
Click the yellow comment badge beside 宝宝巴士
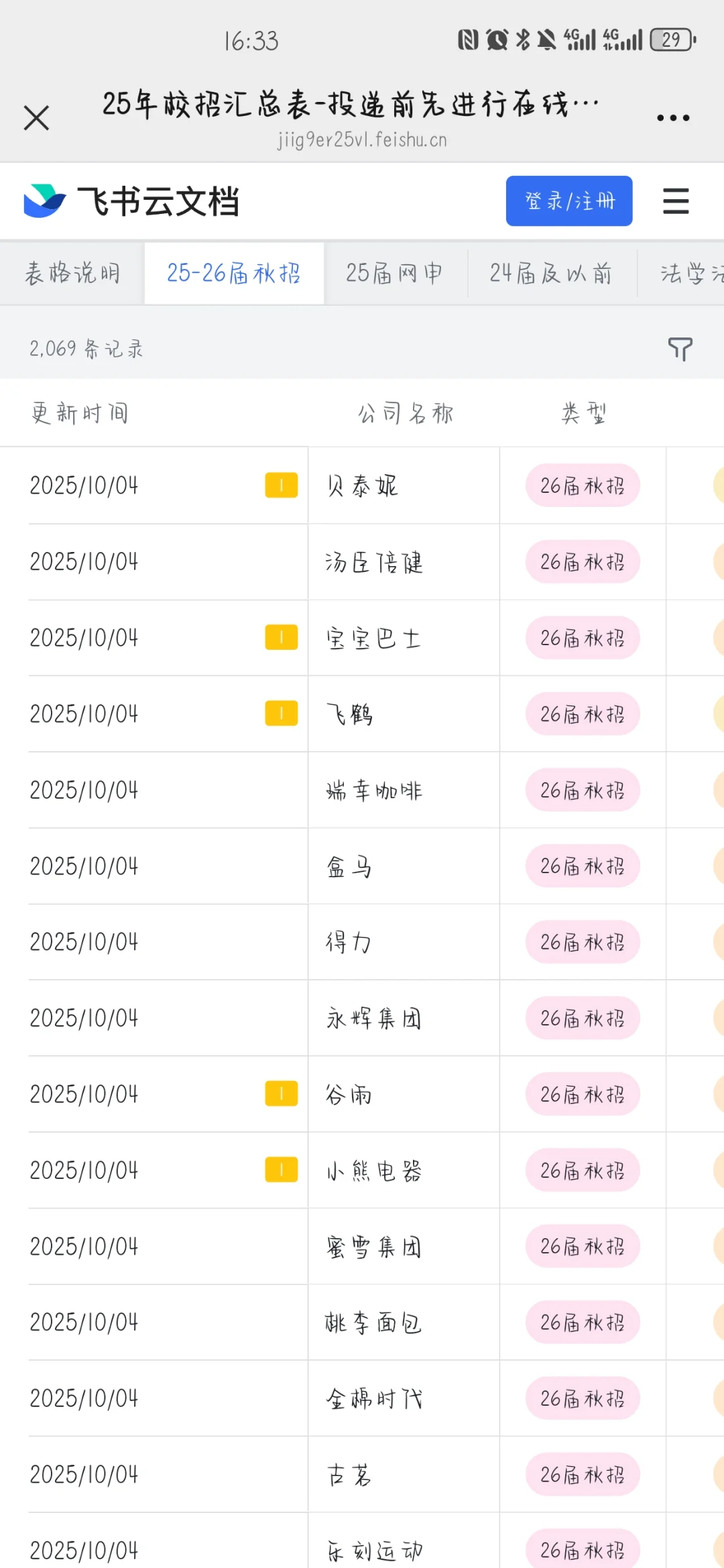pos(281,637)
